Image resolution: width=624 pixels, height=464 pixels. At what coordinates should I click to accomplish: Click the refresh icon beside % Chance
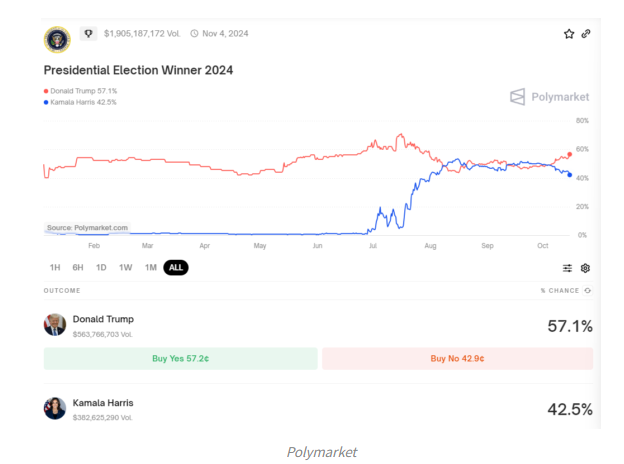[x=588, y=291]
